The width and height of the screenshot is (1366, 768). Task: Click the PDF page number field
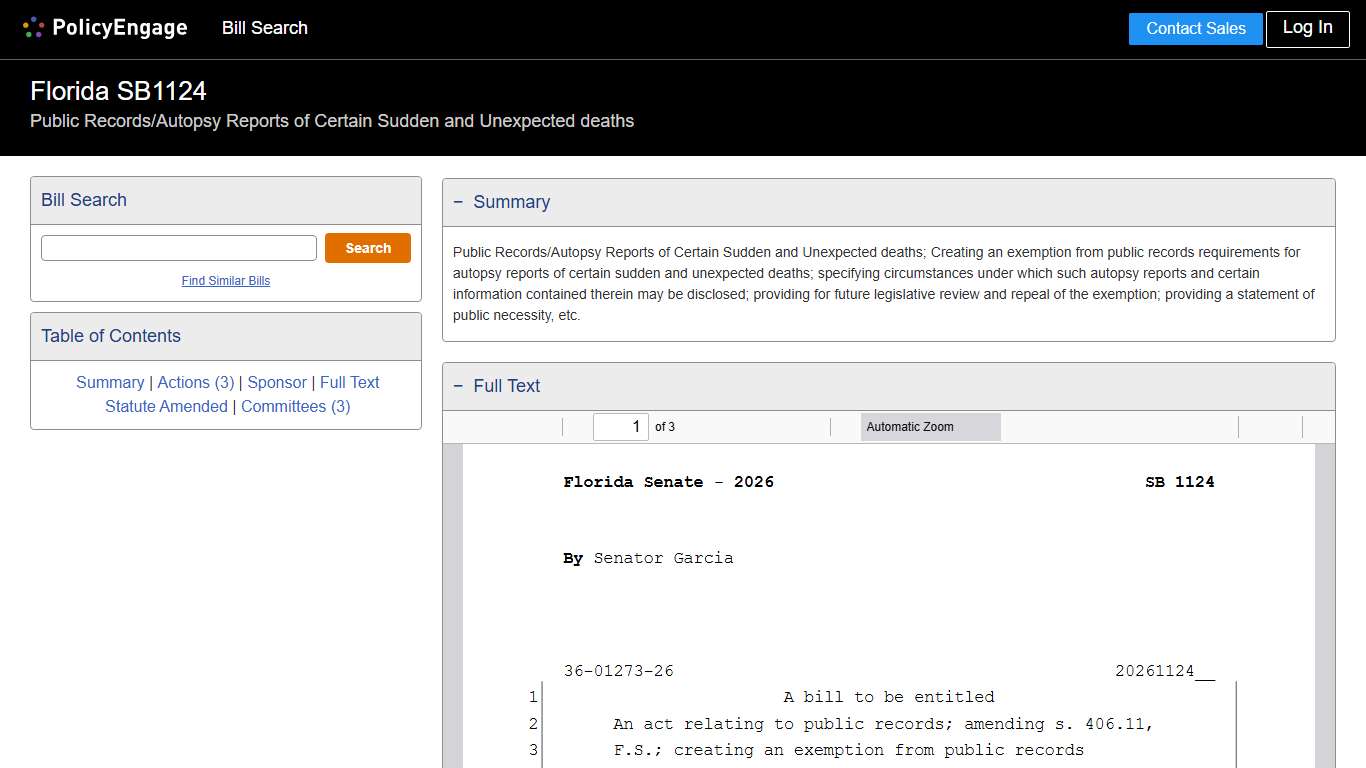pyautogui.click(x=620, y=427)
